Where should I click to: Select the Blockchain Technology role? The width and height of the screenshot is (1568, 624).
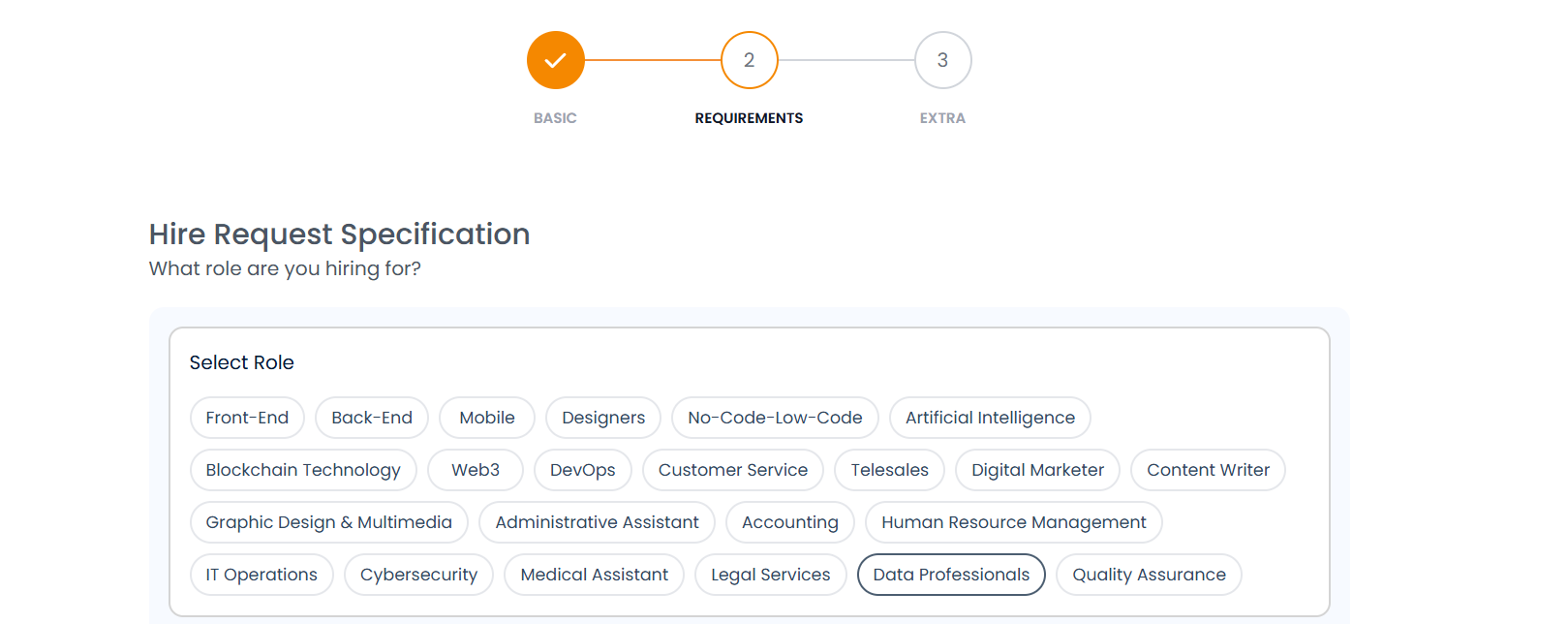coord(303,470)
